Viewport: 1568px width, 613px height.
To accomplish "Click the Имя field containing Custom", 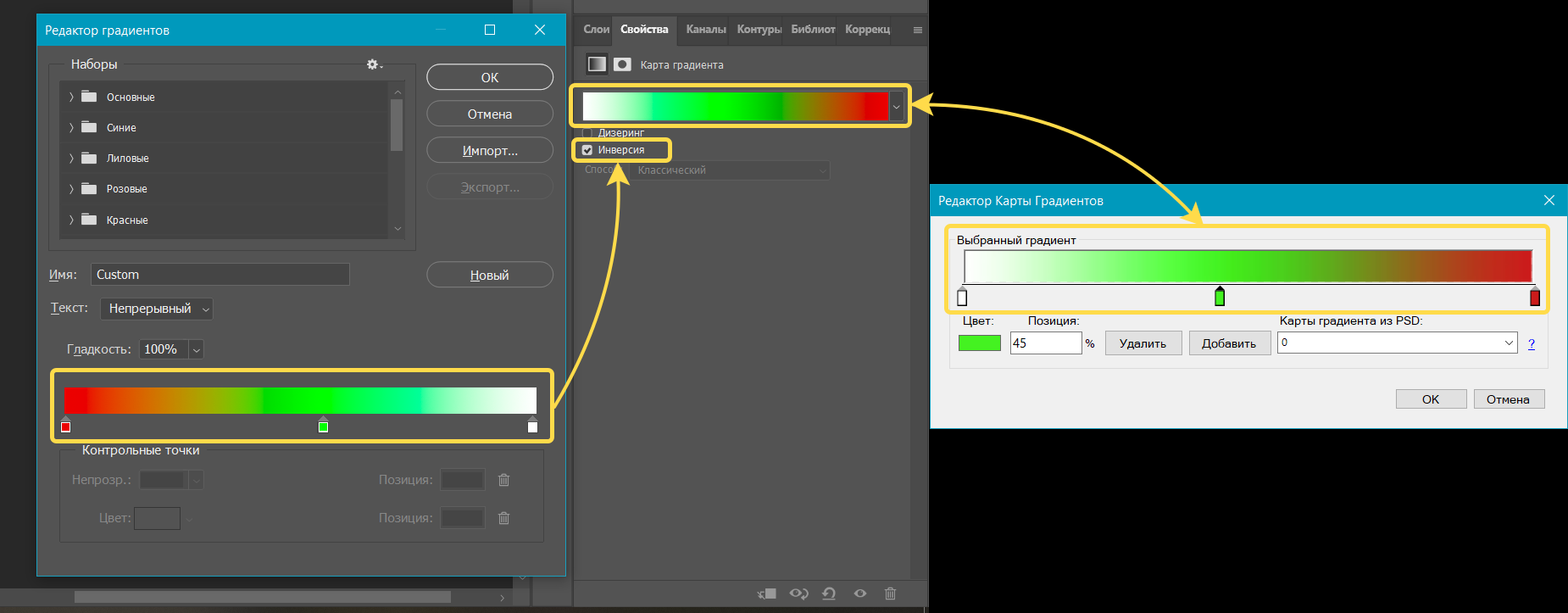I will click(x=220, y=275).
